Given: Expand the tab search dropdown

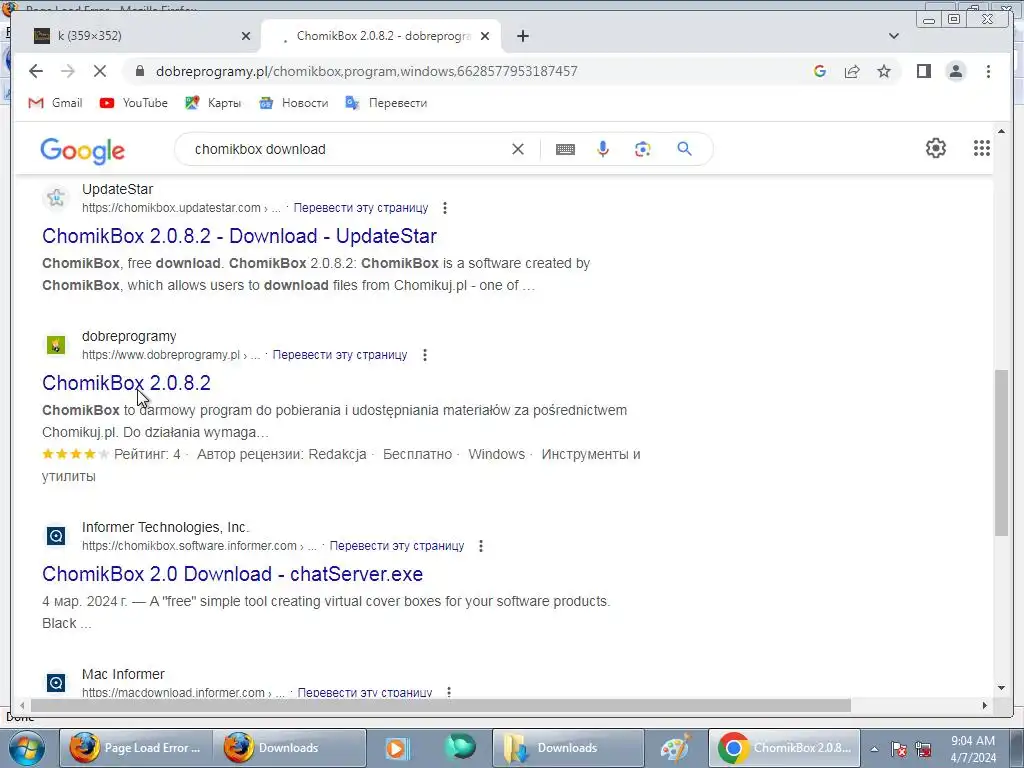Looking at the screenshot, I should coord(893,36).
